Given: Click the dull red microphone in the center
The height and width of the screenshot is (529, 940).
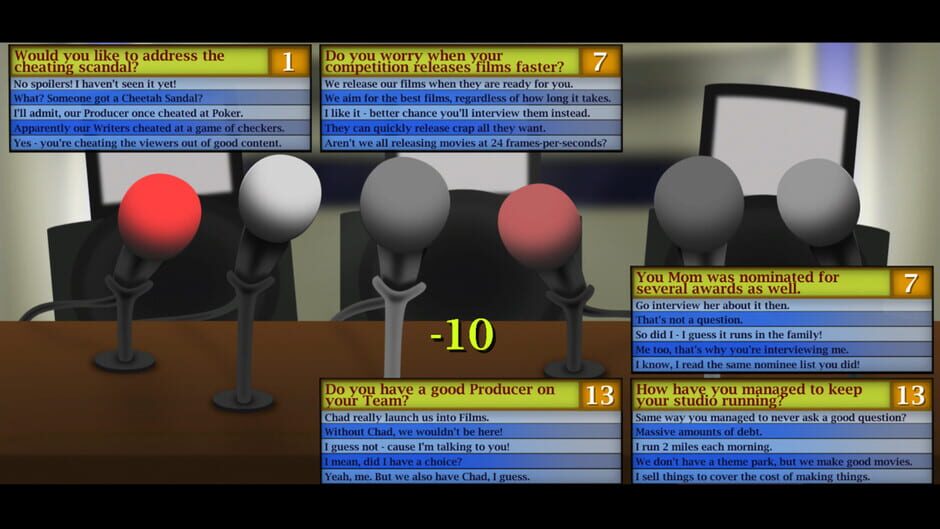Looking at the screenshot, I should click(540, 225).
